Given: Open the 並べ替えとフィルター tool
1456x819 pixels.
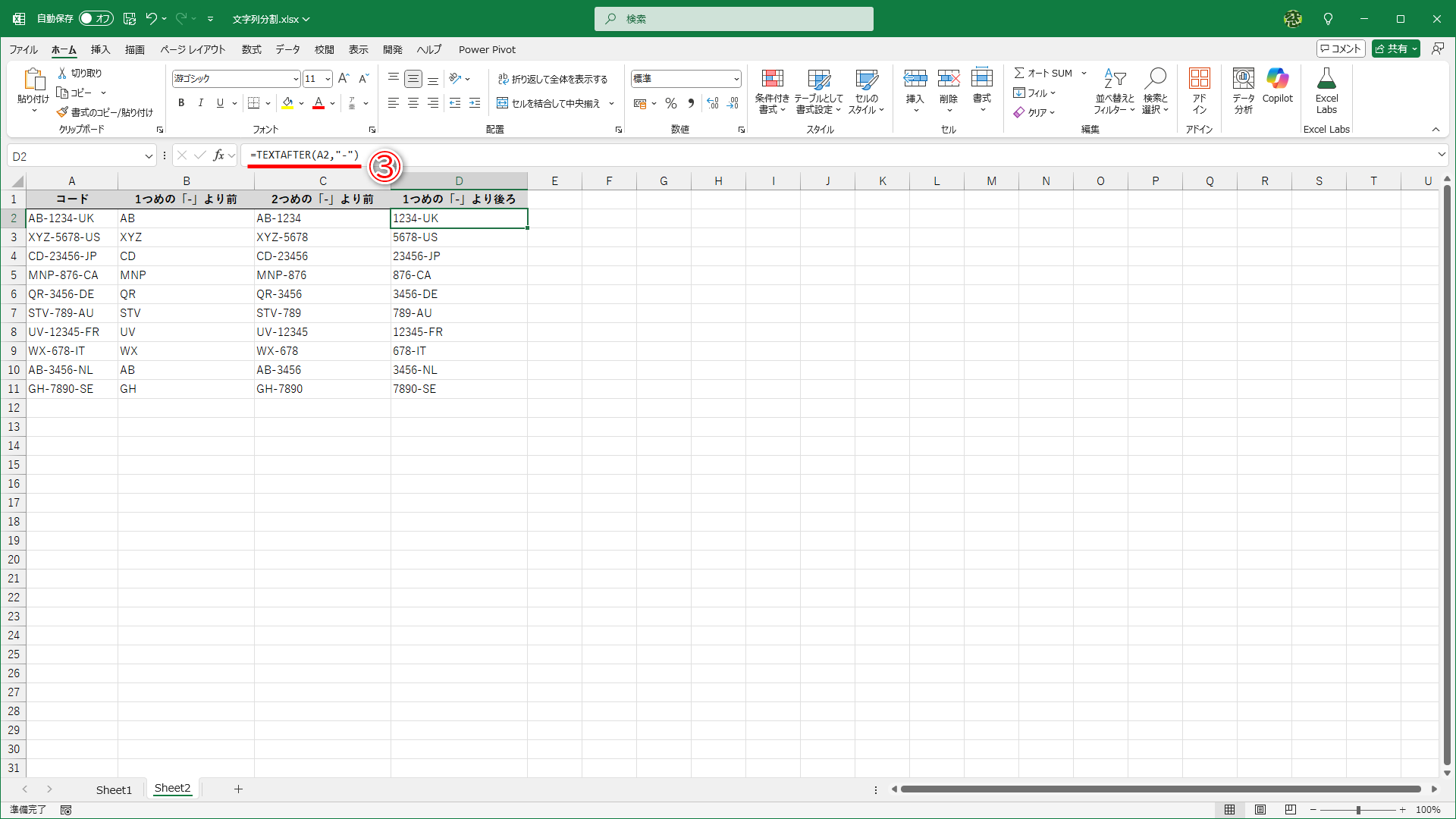Looking at the screenshot, I should click(x=1114, y=91).
